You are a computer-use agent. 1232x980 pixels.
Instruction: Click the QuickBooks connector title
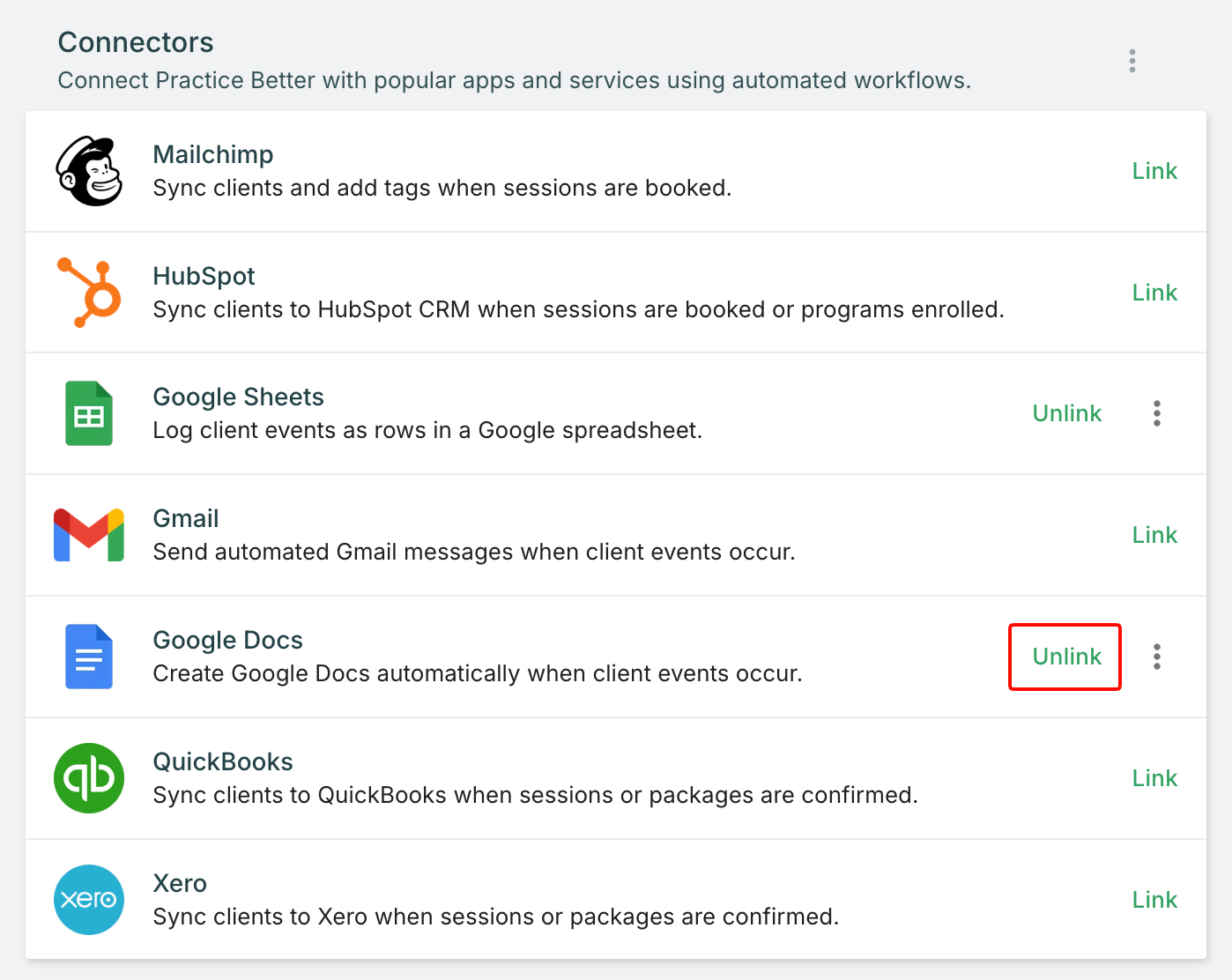pos(223,762)
